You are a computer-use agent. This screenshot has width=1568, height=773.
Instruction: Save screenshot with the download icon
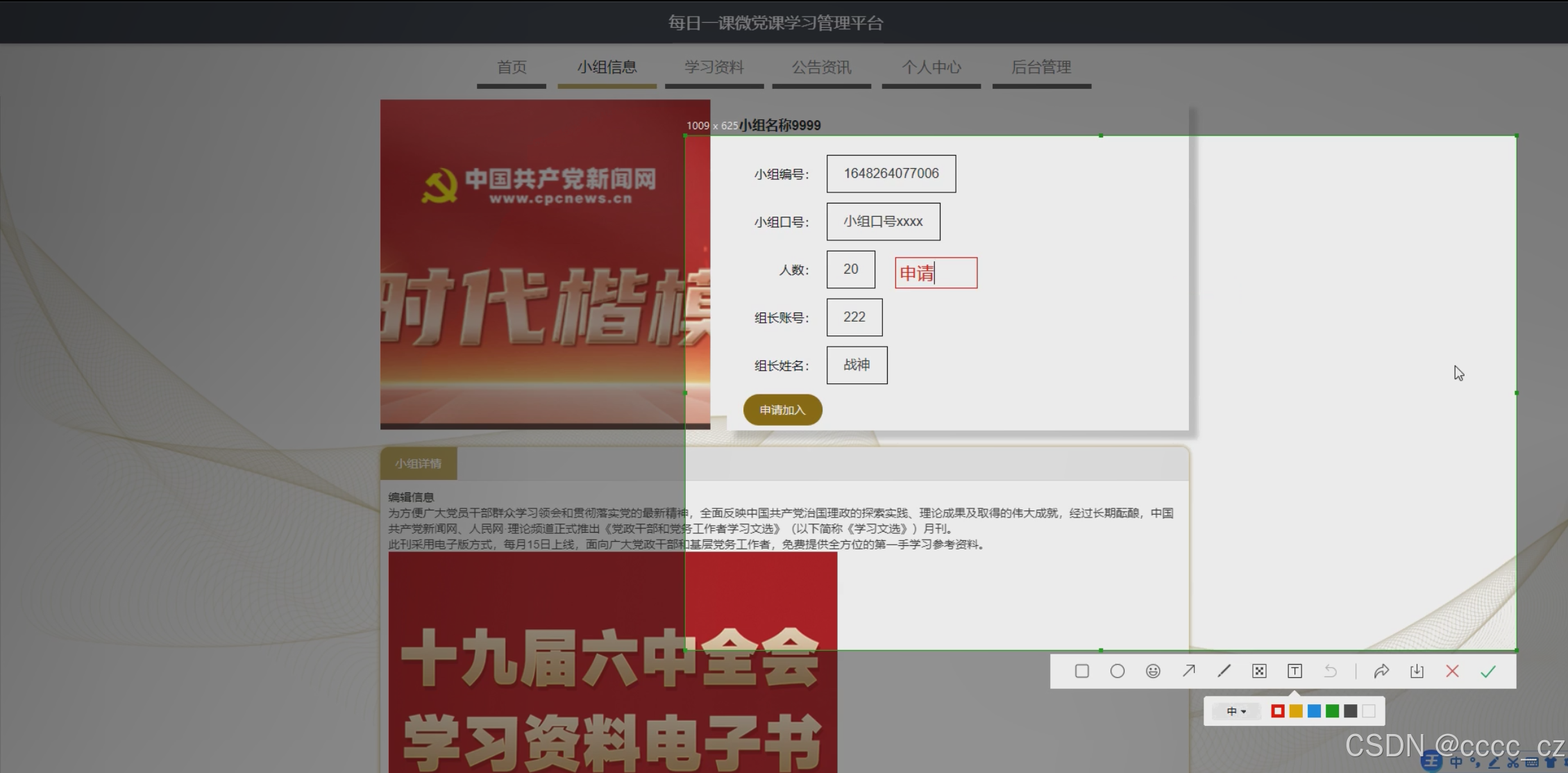click(x=1417, y=671)
